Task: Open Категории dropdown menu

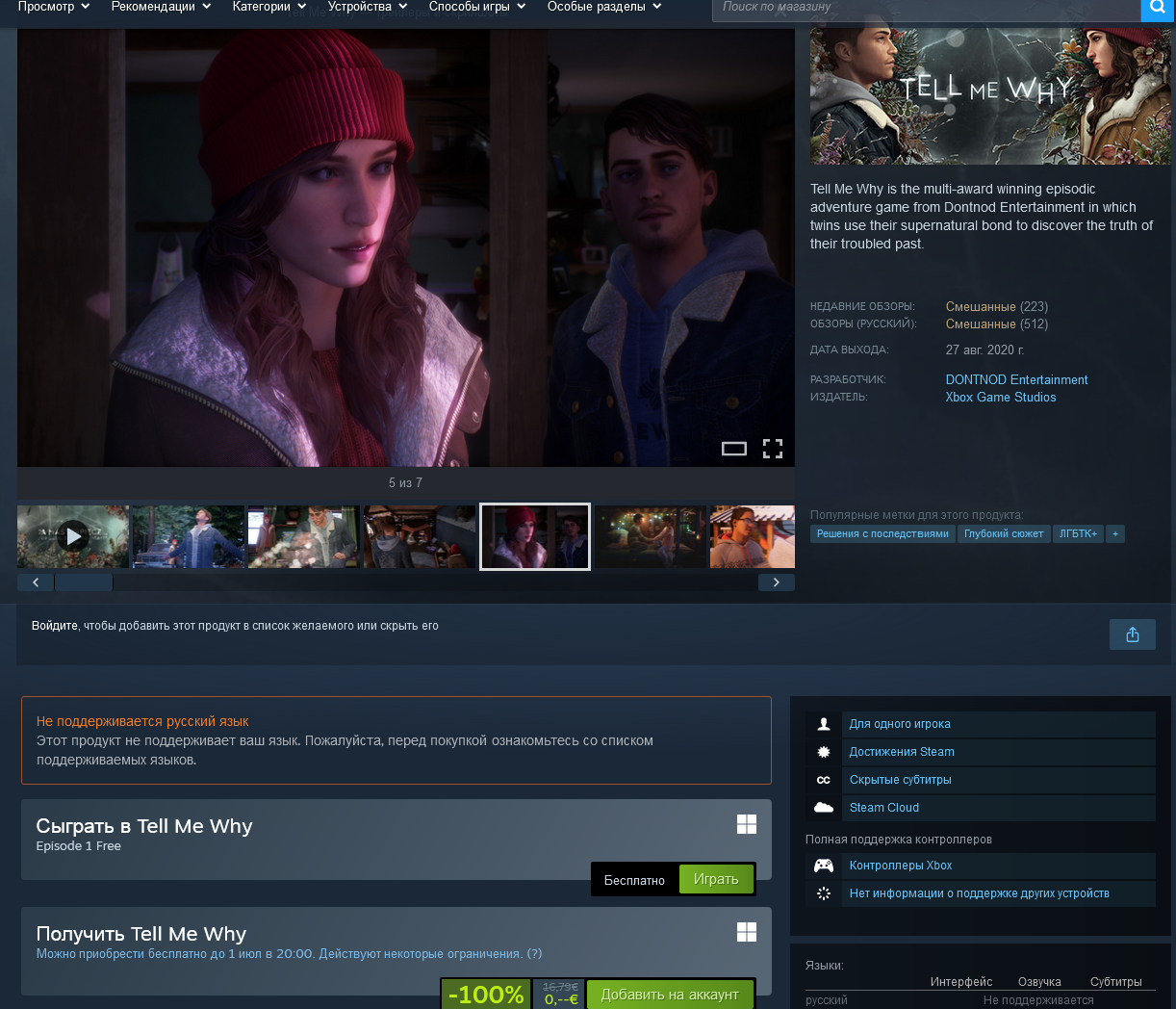Action: (268, 7)
